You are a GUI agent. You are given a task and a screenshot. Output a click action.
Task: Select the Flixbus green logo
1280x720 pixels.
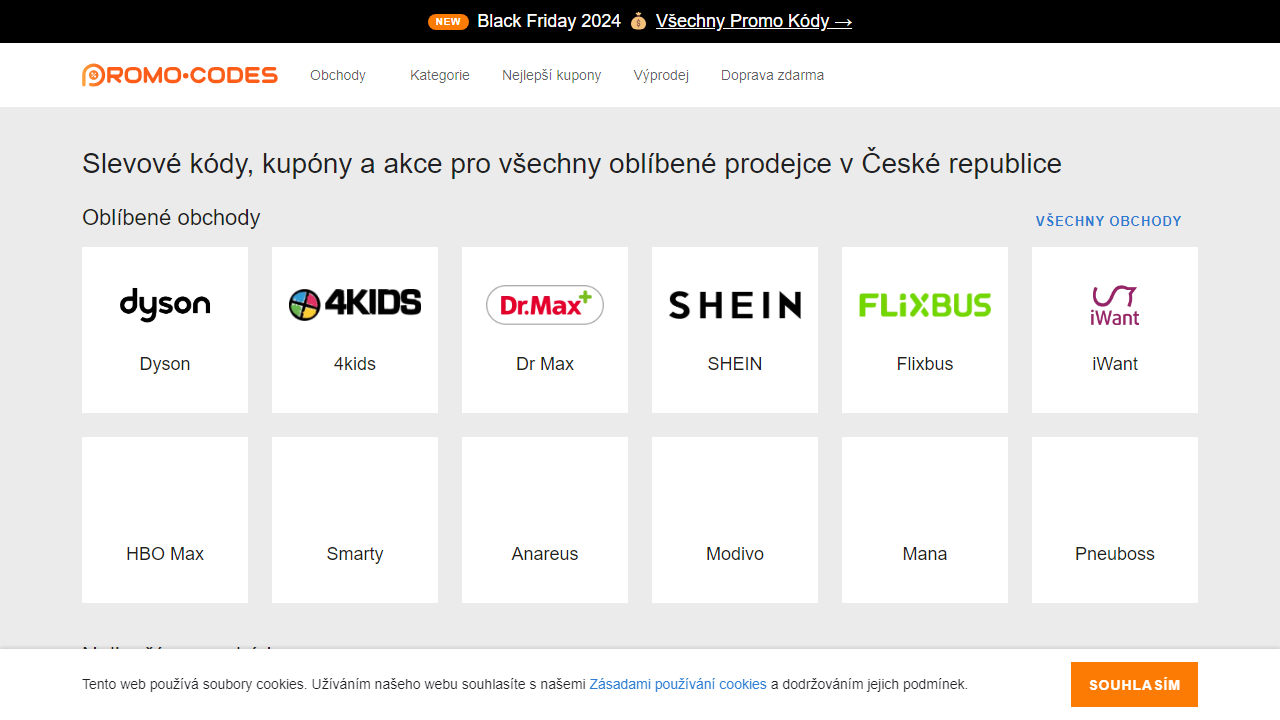(x=924, y=305)
